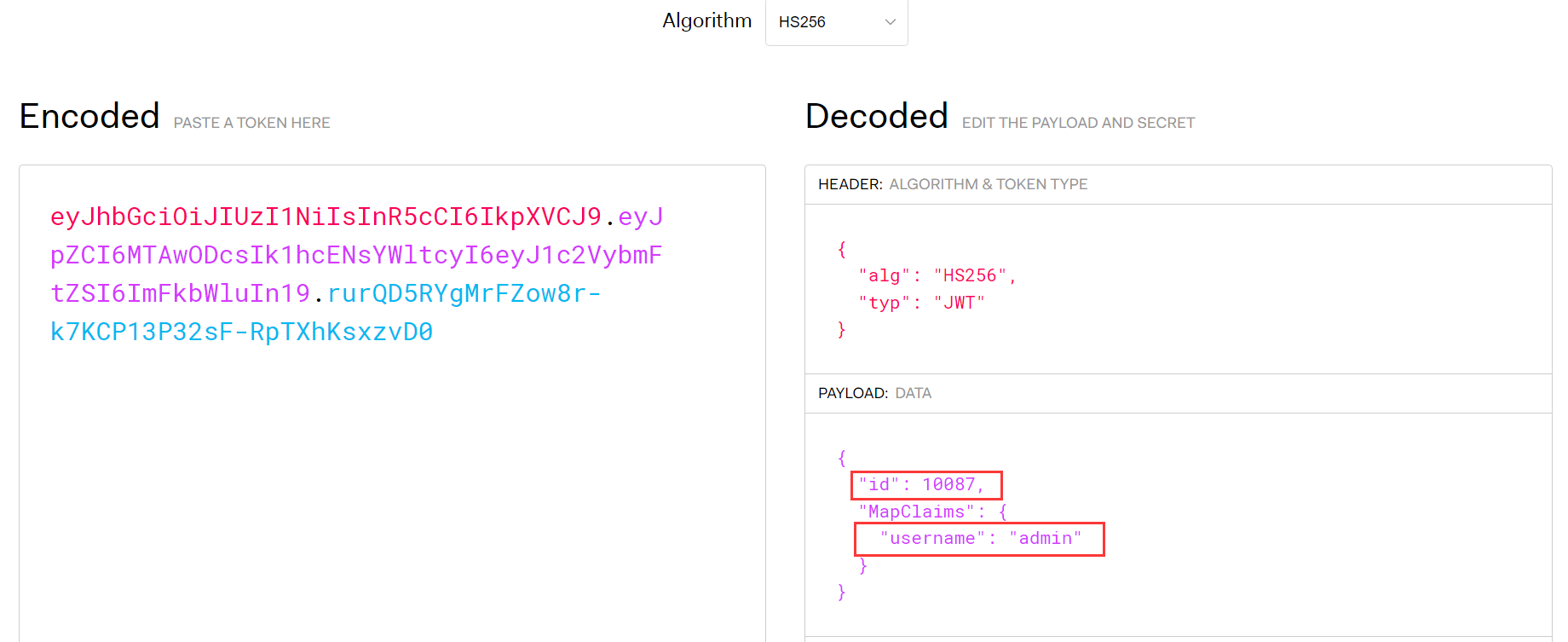
Task: Click the "typ": "JWT" line
Action: pyautogui.click(x=921, y=303)
